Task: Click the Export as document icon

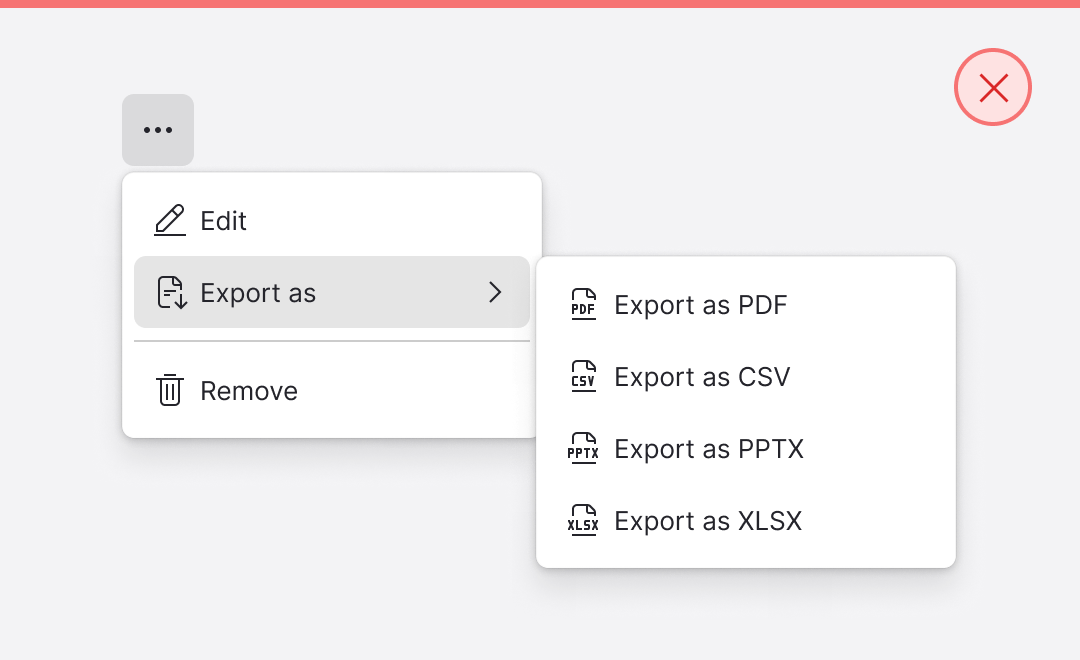Action: [x=172, y=293]
